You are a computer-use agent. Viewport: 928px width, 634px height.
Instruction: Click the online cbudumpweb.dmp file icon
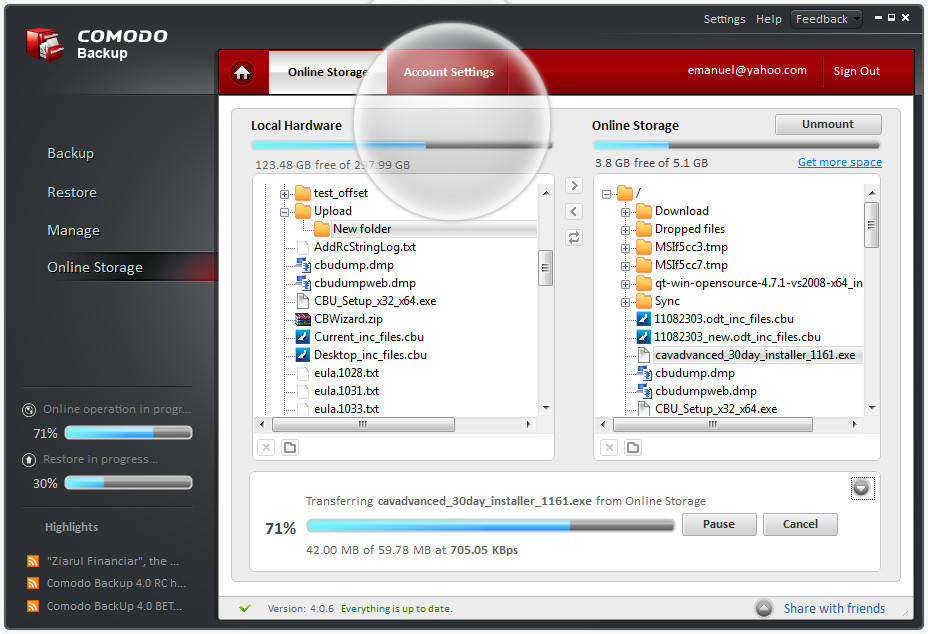[643, 391]
